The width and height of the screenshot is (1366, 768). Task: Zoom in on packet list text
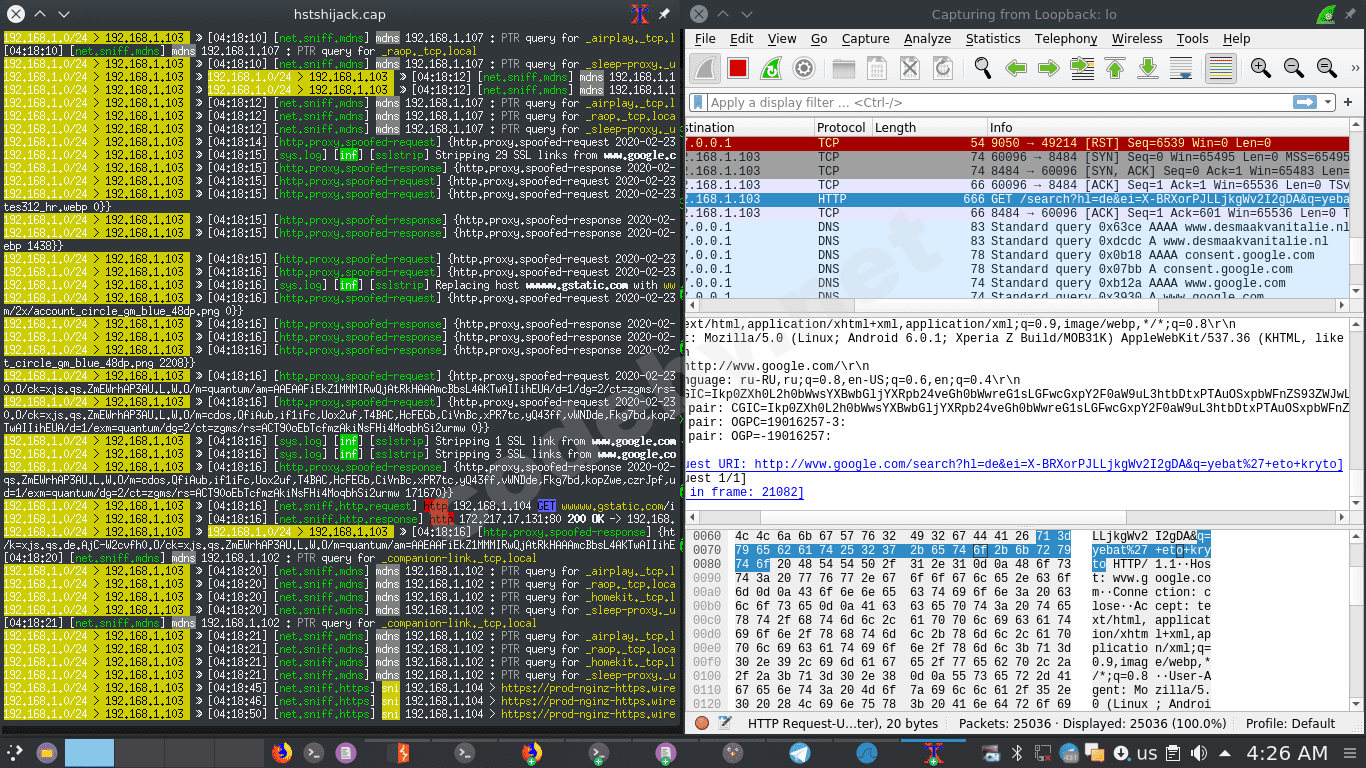click(1260, 68)
